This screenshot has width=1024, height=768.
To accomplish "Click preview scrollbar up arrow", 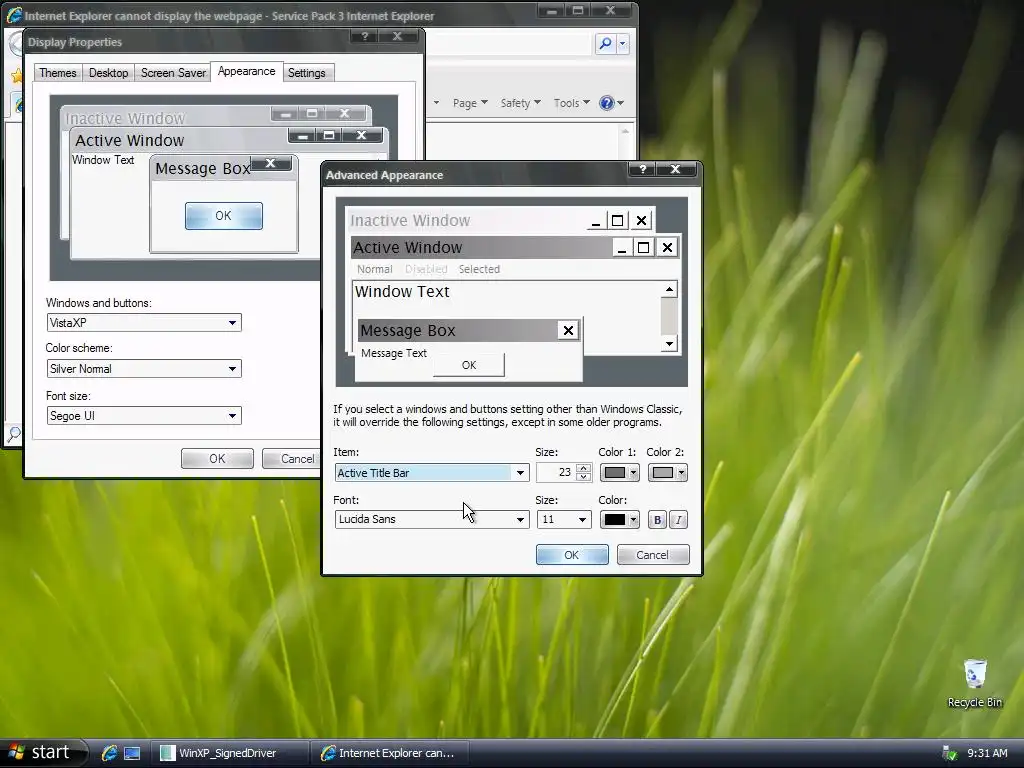I will coord(669,289).
